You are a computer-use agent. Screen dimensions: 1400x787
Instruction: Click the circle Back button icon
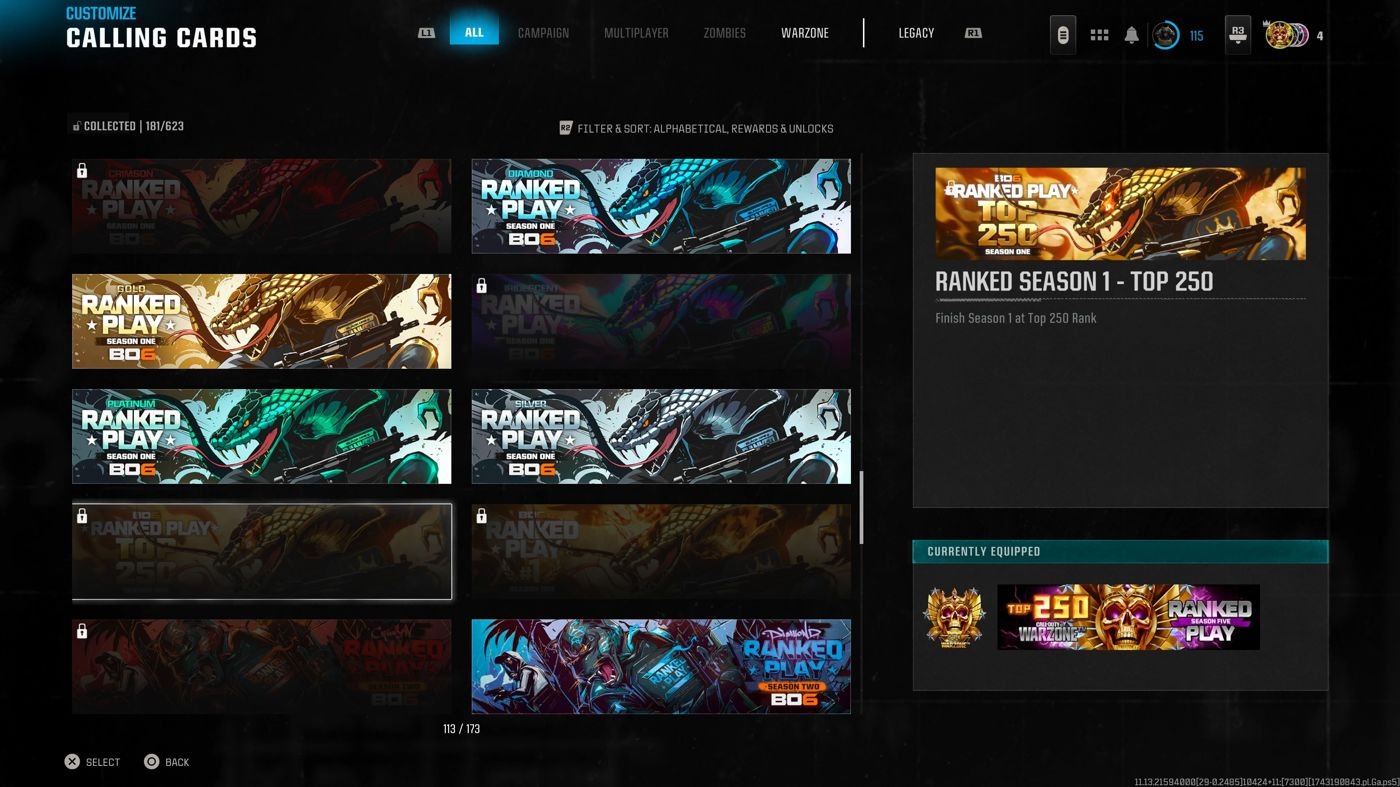[151, 762]
